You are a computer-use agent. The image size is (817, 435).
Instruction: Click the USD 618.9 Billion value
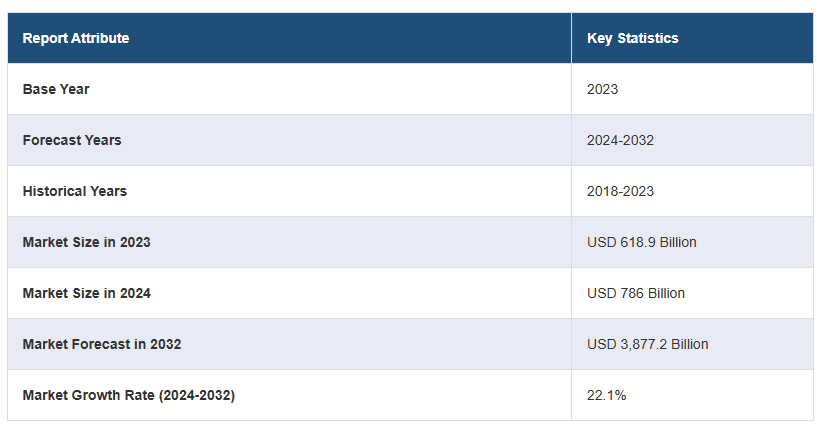[641, 242]
